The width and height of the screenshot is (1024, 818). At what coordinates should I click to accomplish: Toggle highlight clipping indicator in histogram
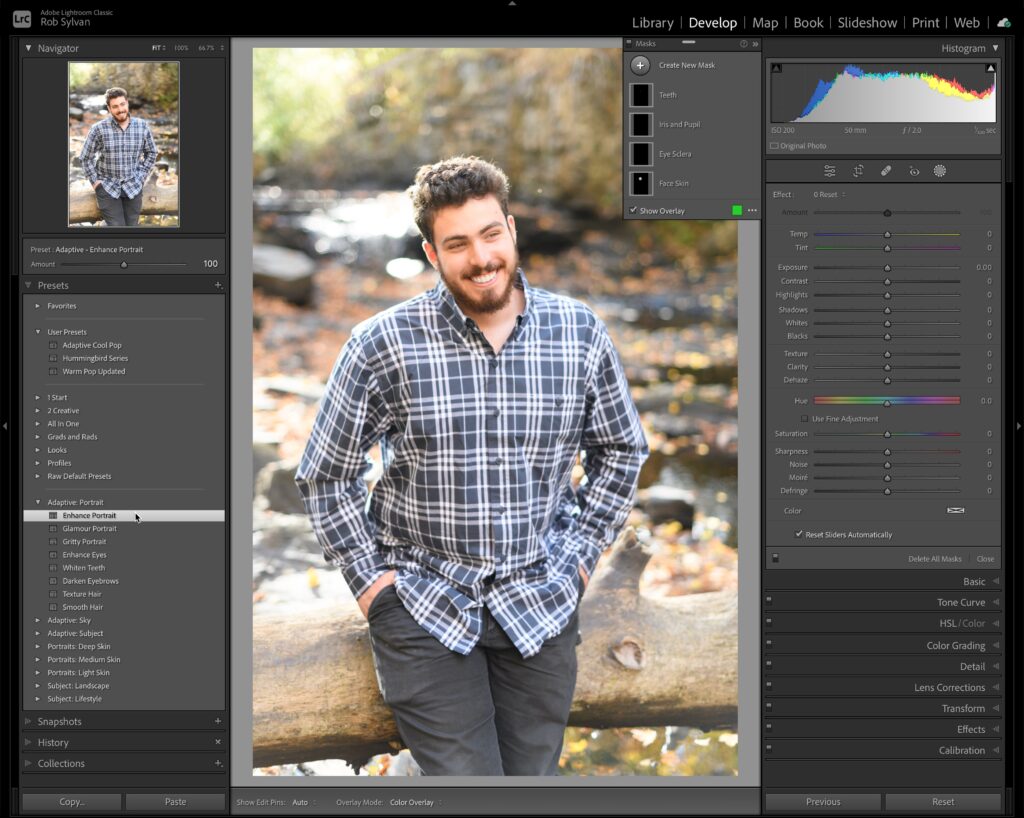click(x=991, y=68)
